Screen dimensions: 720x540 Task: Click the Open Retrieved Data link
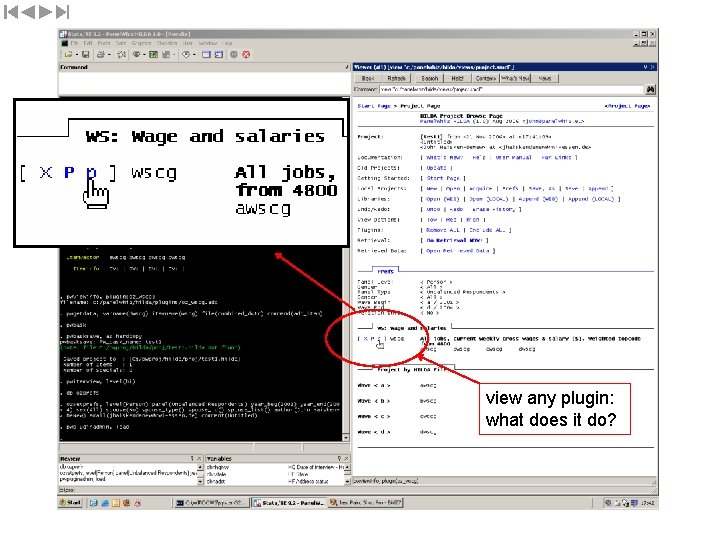(457, 251)
